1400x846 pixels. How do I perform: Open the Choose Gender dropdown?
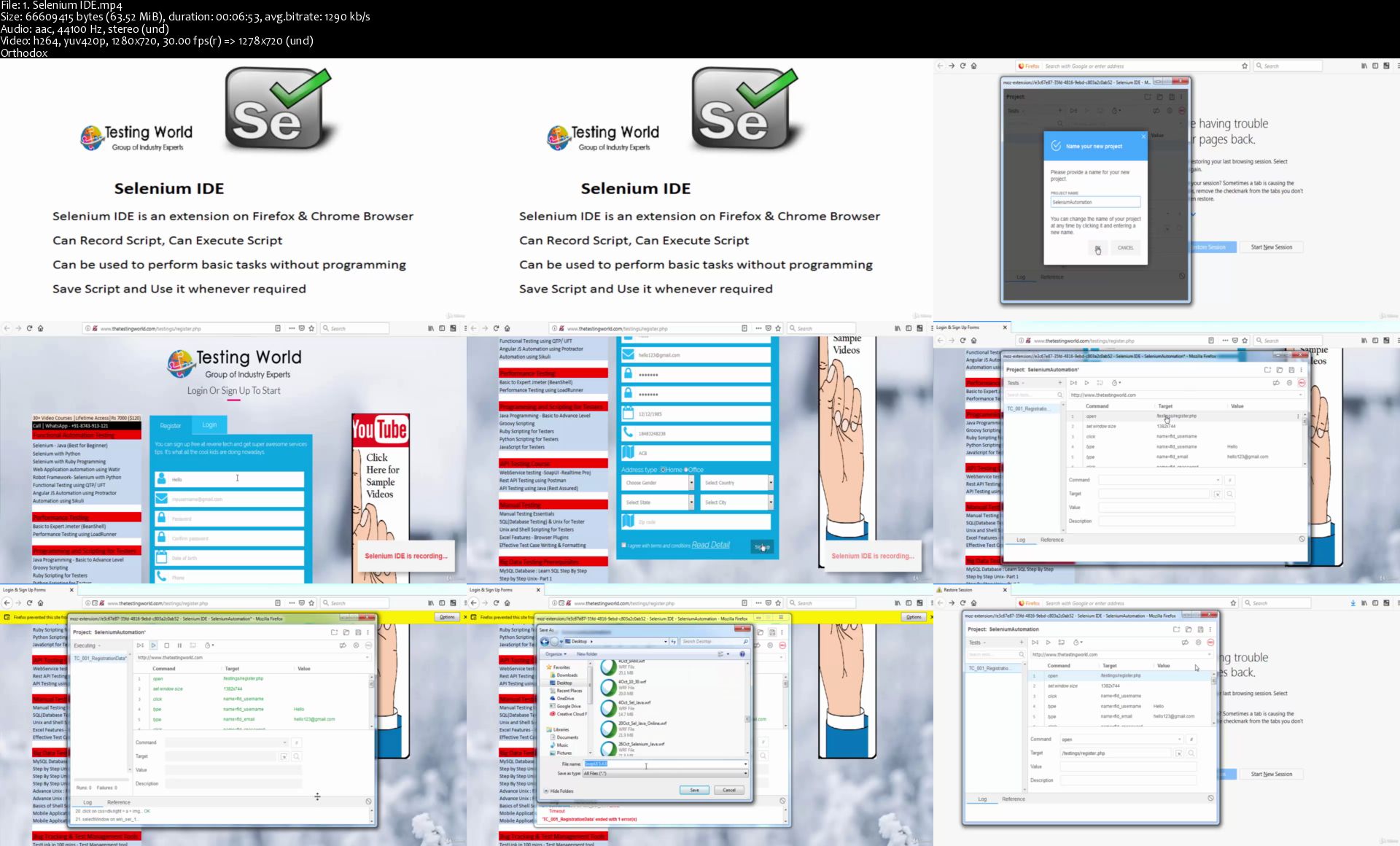click(658, 483)
